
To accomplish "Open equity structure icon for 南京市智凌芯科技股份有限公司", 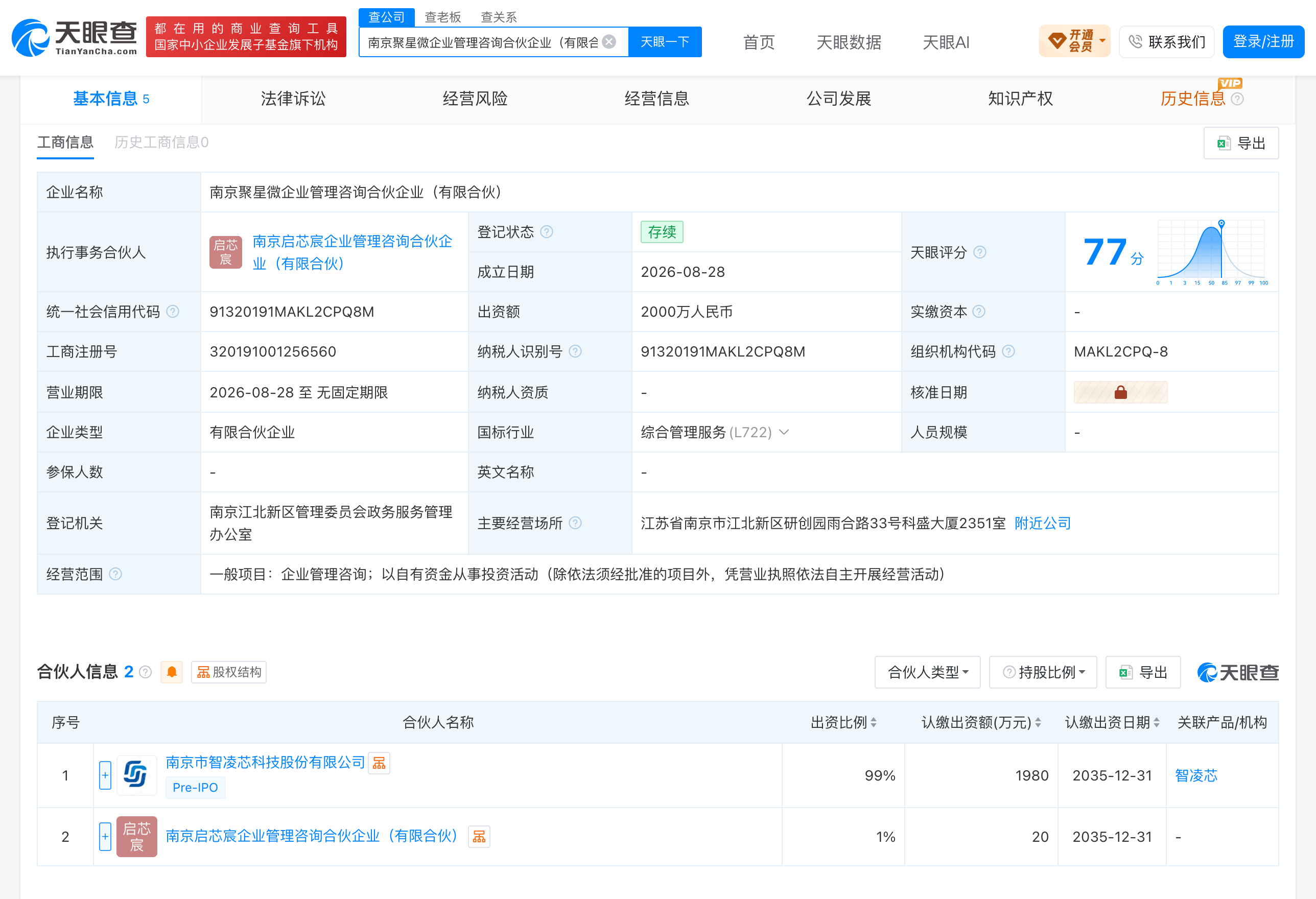I will pos(379,763).
